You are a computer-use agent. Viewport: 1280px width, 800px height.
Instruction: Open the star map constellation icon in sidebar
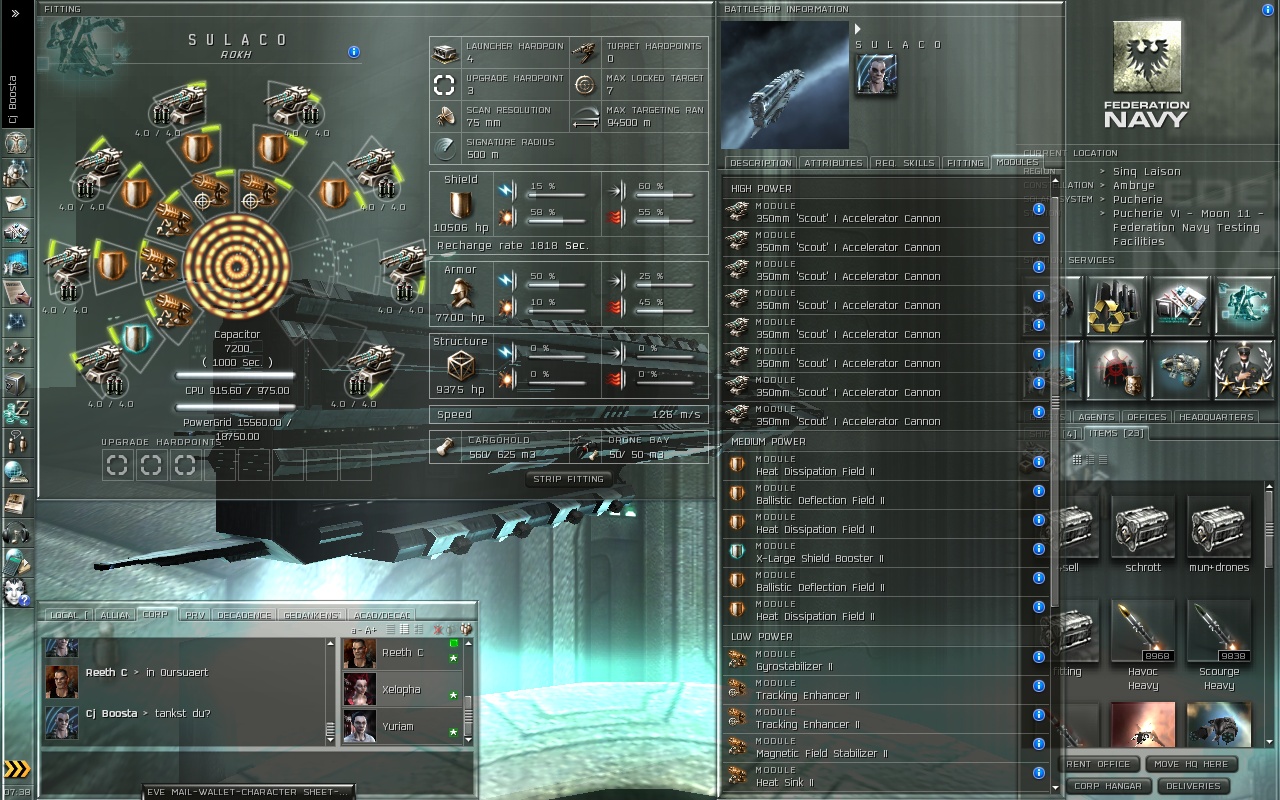(x=16, y=322)
